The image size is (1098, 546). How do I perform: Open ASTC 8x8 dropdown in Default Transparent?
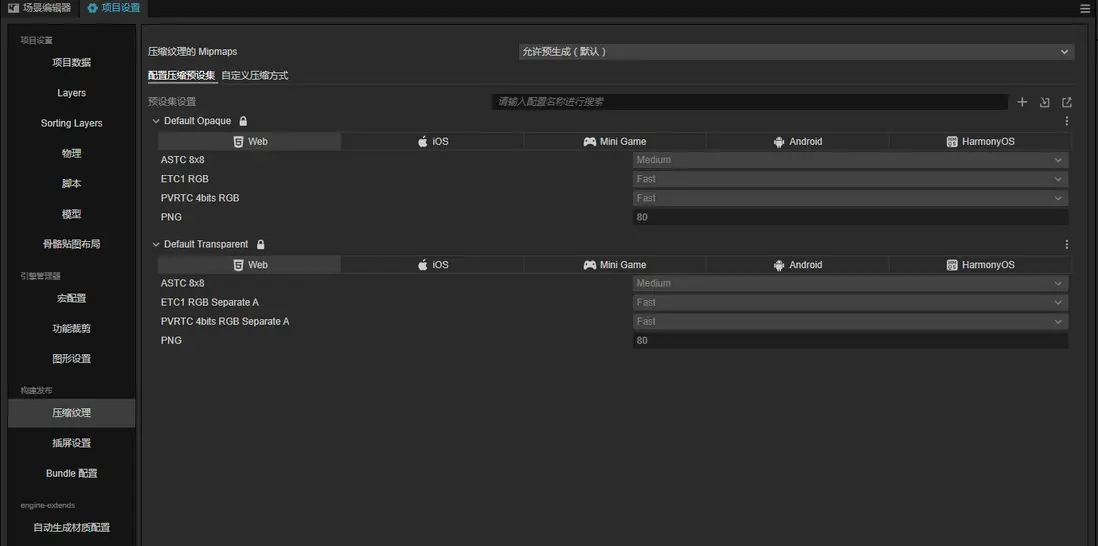pos(850,284)
